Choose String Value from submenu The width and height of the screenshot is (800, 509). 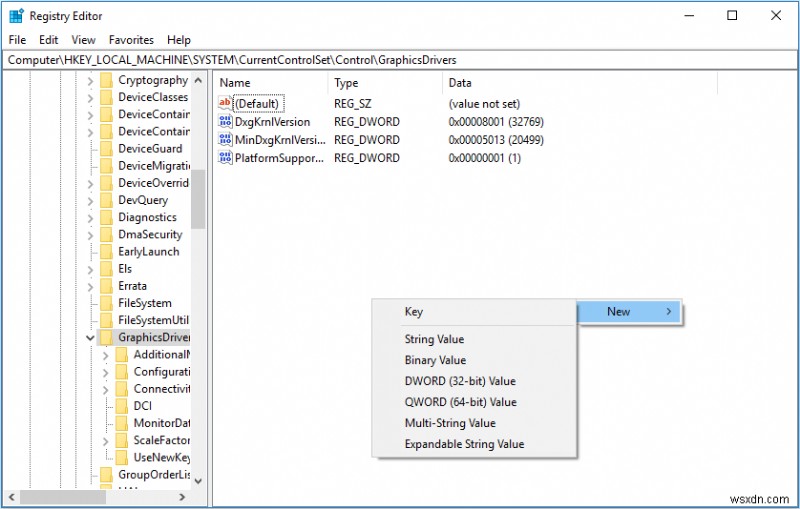[x=474, y=339]
